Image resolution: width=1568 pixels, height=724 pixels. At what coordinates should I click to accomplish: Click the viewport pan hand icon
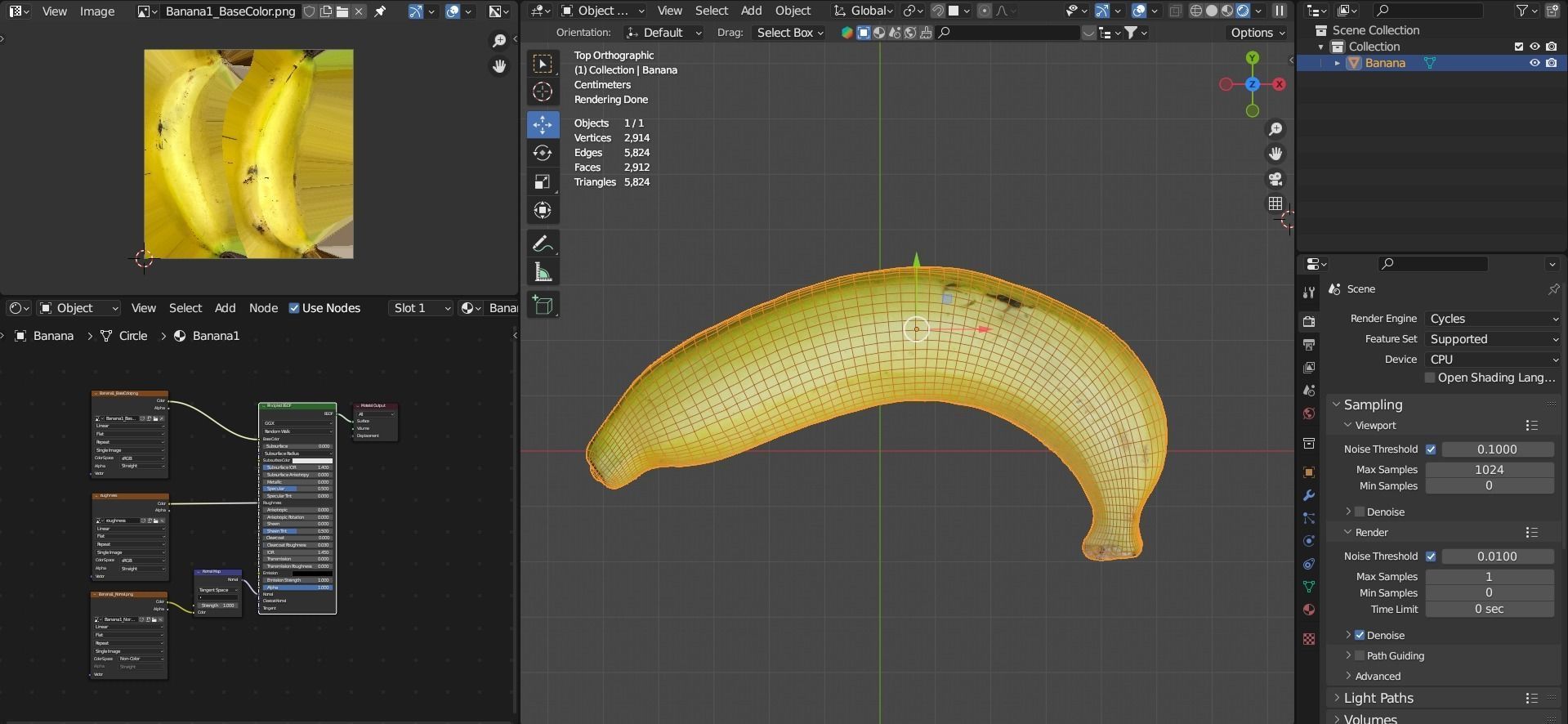(1275, 154)
